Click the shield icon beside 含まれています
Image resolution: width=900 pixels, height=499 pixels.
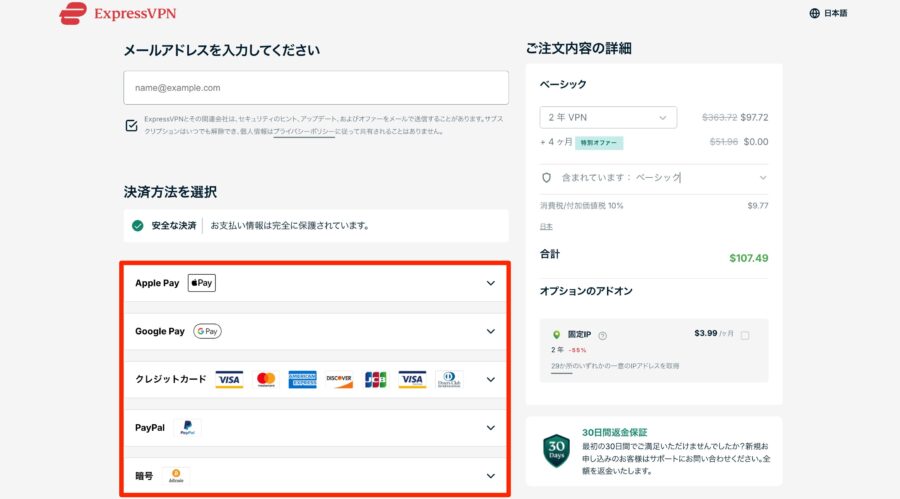[x=546, y=178]
